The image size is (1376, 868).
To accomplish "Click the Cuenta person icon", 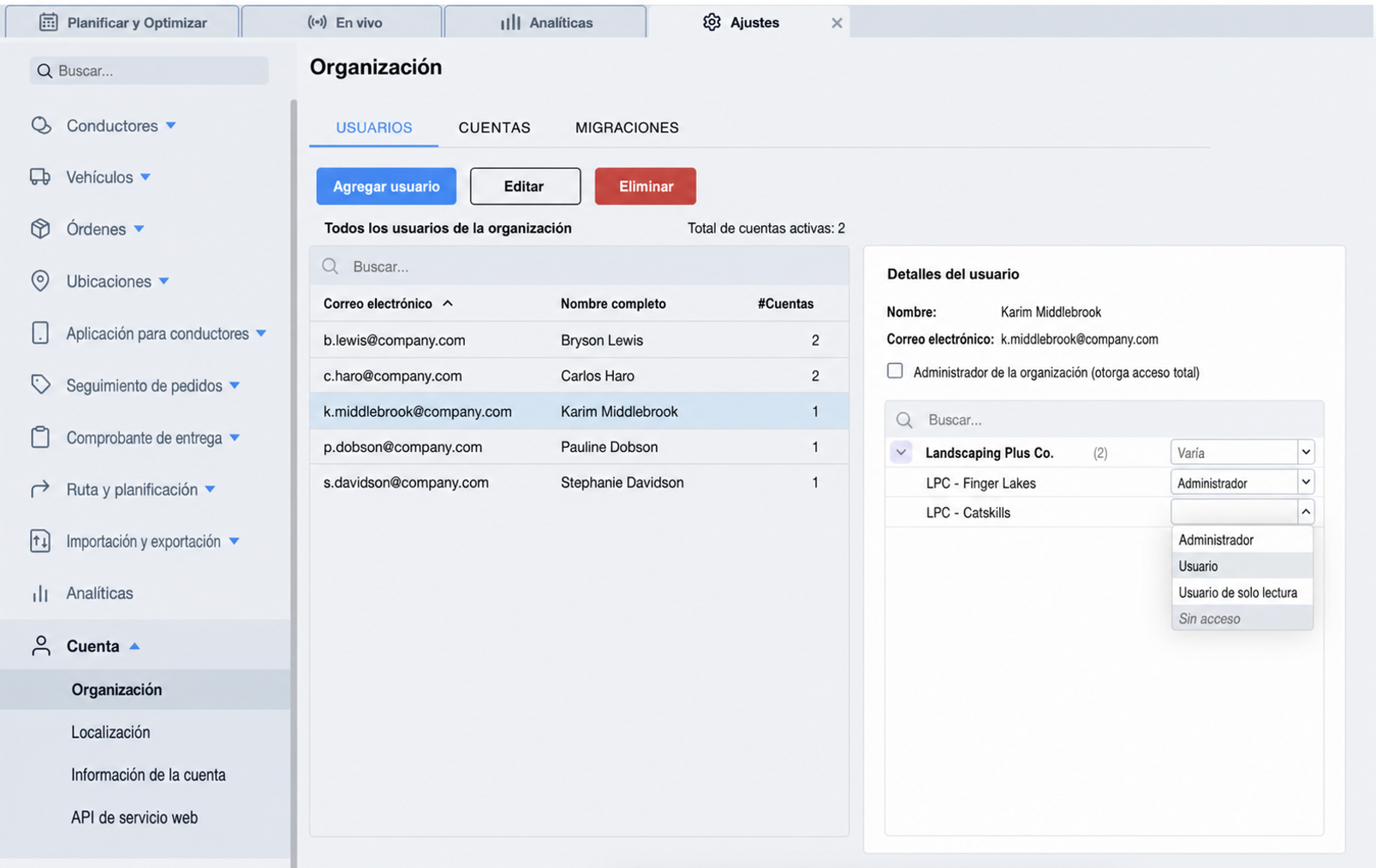I will pyautogui.click(x=40, y=645).
